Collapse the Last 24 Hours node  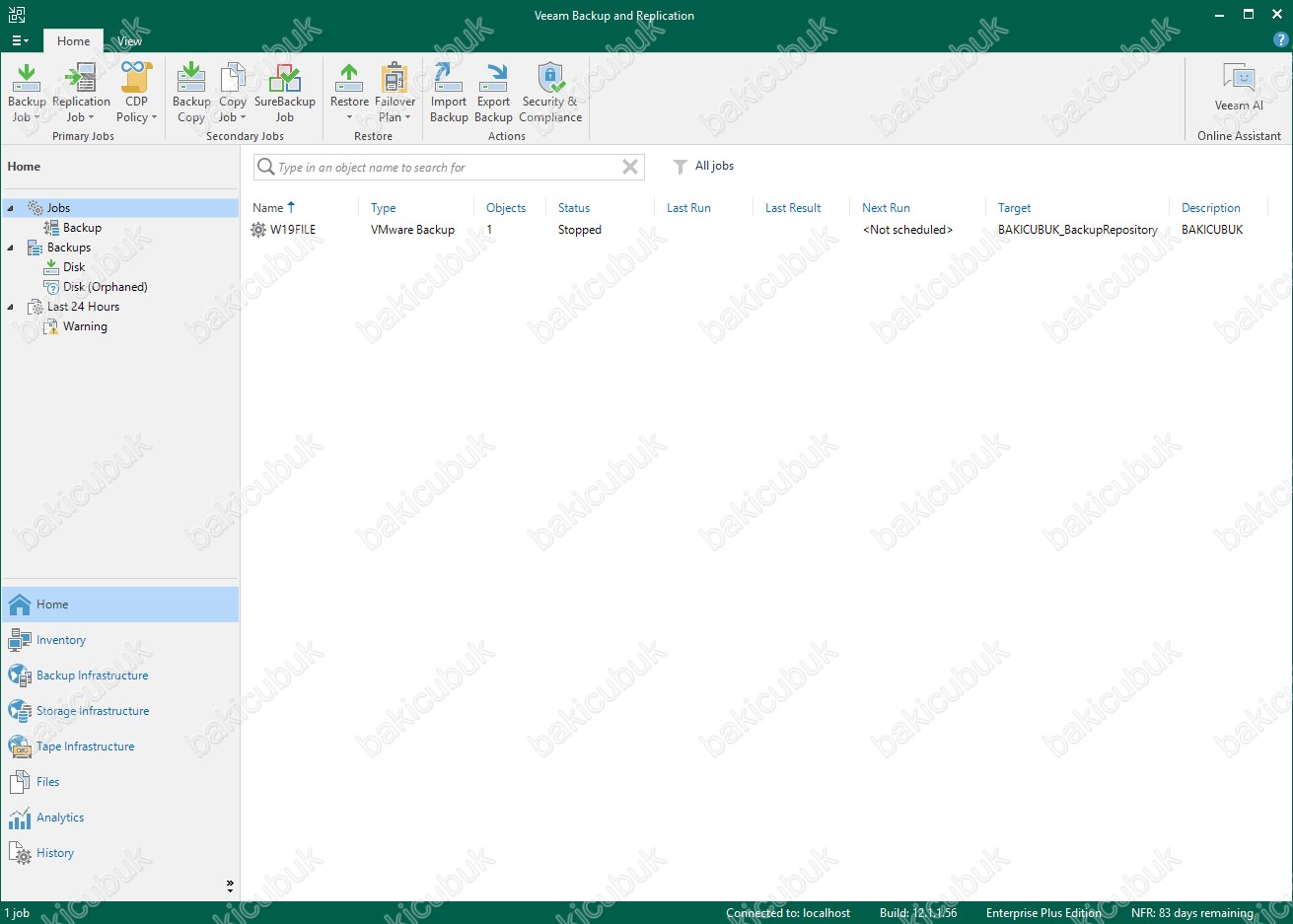[x=11, y=307]
